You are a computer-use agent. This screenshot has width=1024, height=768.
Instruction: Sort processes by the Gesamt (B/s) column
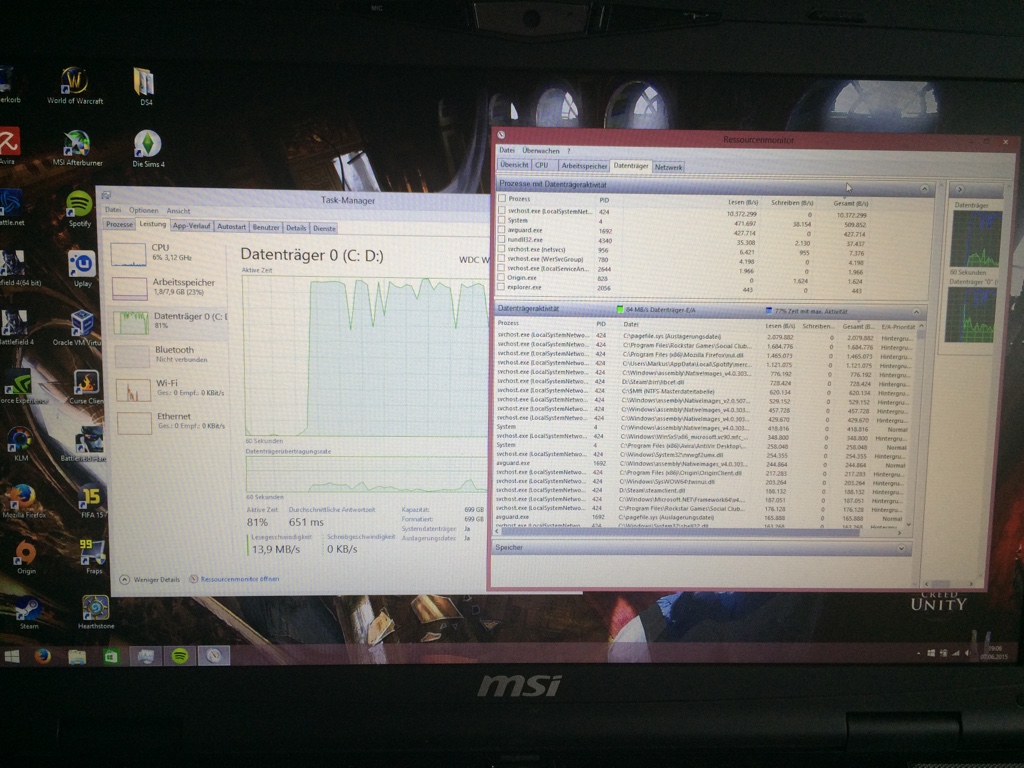click(x=850, y=204)
